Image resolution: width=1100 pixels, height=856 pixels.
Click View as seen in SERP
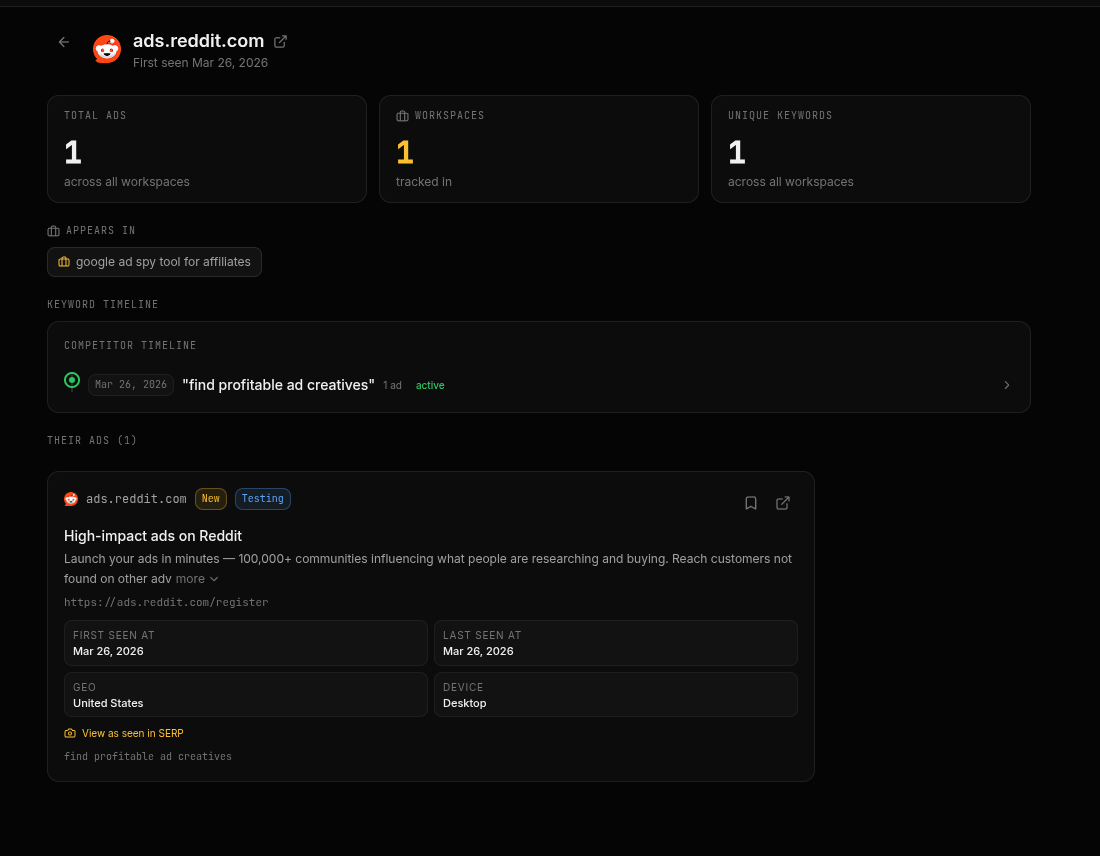click(x=133, y=733)
